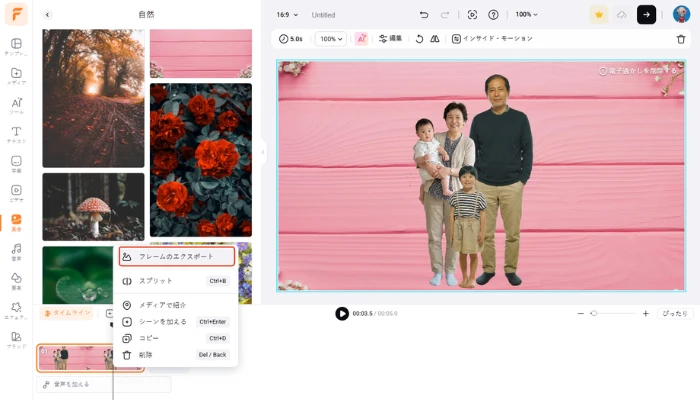Select the family photo on canvas

tap(473, 181)
